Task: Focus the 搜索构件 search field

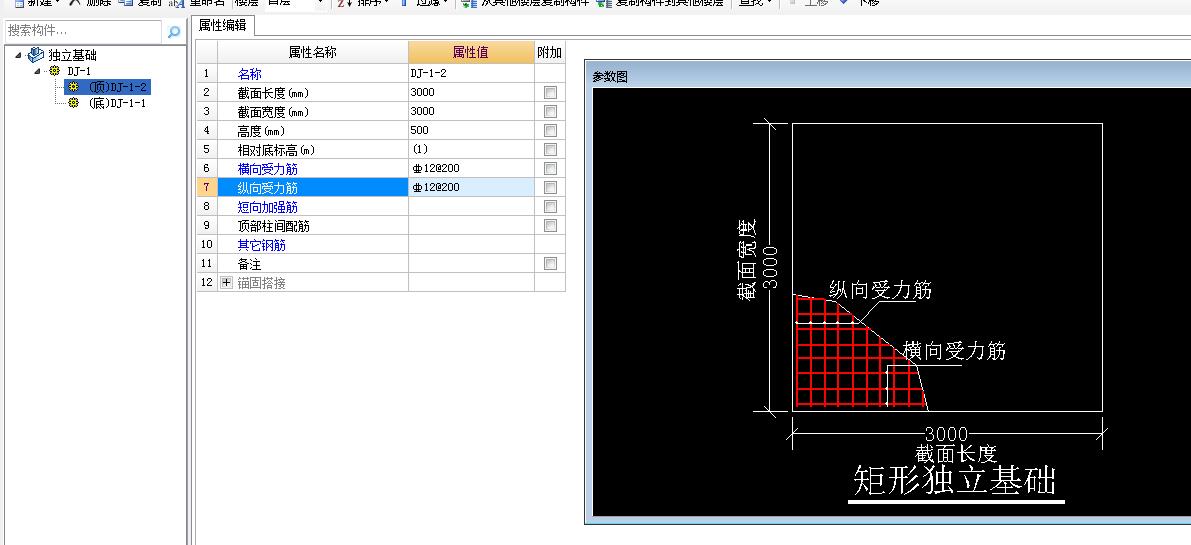Action: 83,31
